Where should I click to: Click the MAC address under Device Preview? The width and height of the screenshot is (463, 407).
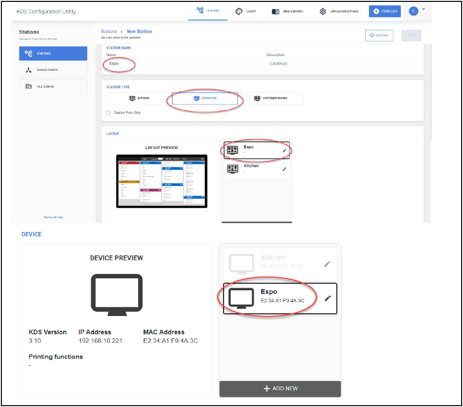[x=170, y=341]
